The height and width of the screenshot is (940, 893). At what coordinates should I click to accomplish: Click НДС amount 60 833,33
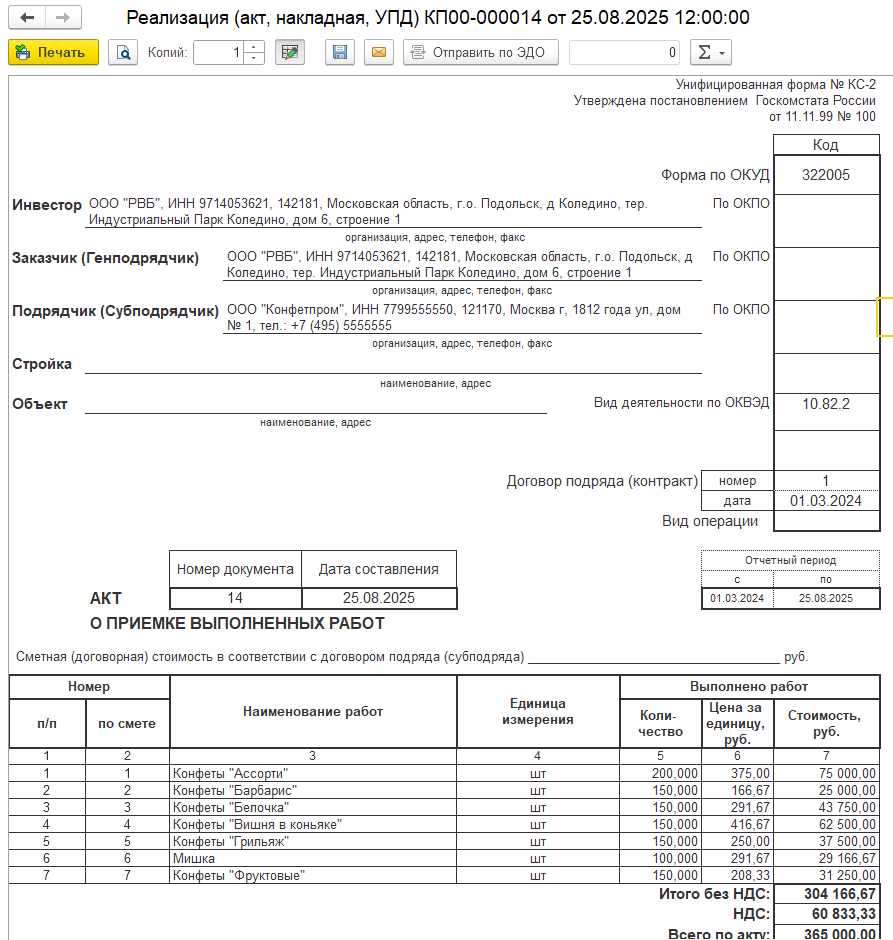826,914
